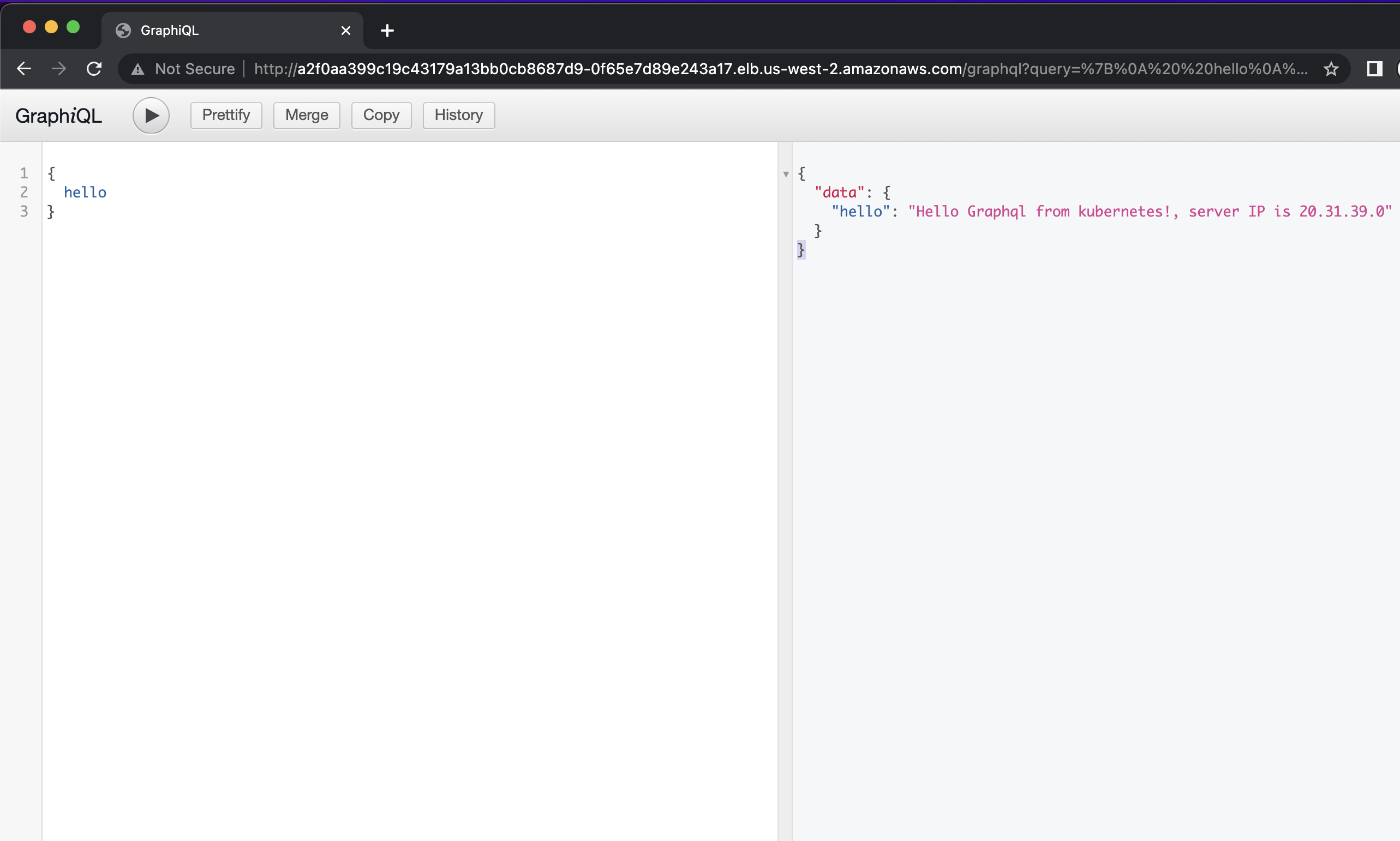Image resolution: width=1400 pixels, height=841 pixels.
Task: Click the Copy button to copy query
Action: pyautogui.click(x=381, y=114)
